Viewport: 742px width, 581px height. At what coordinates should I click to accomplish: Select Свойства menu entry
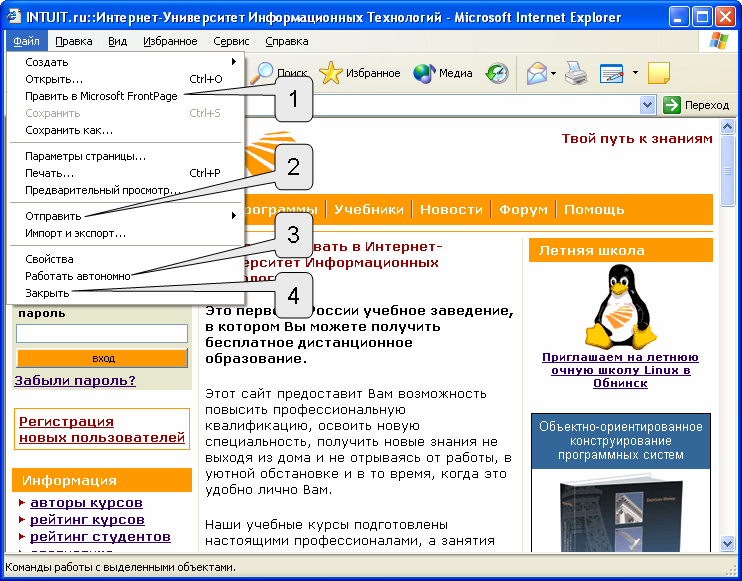point(125,259)
